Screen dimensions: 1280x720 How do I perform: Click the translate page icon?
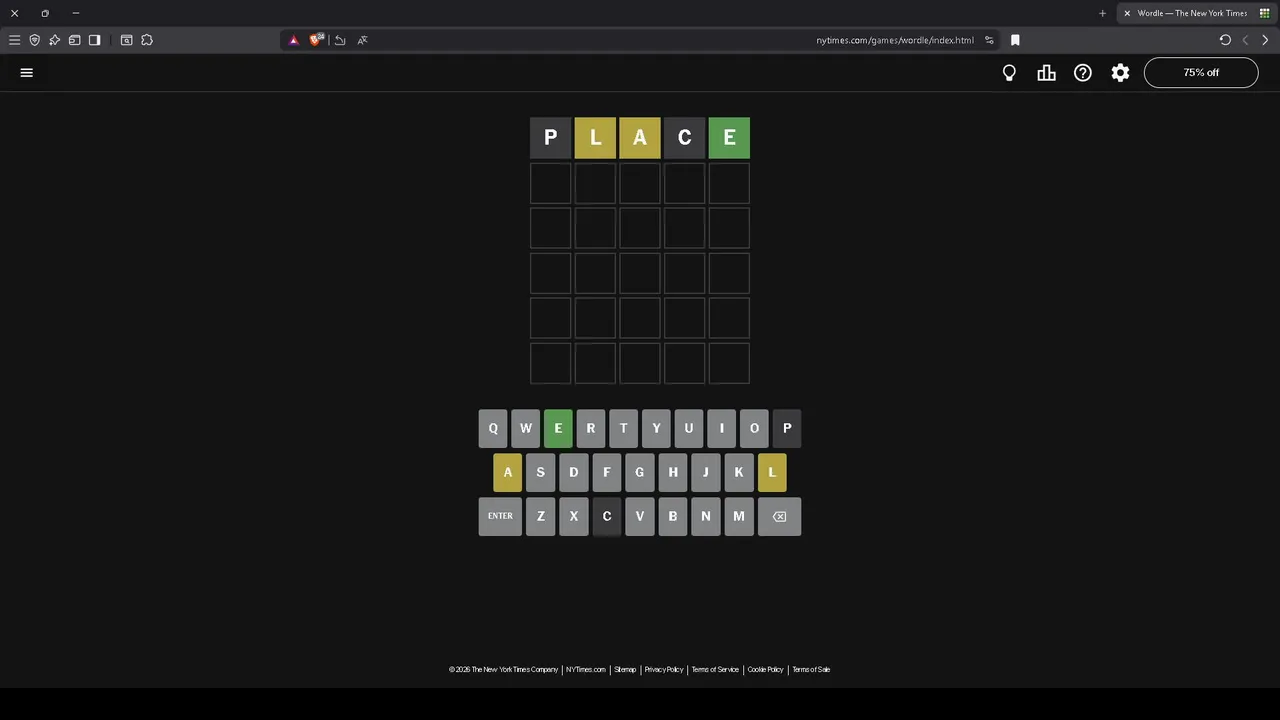click(362, 40)
